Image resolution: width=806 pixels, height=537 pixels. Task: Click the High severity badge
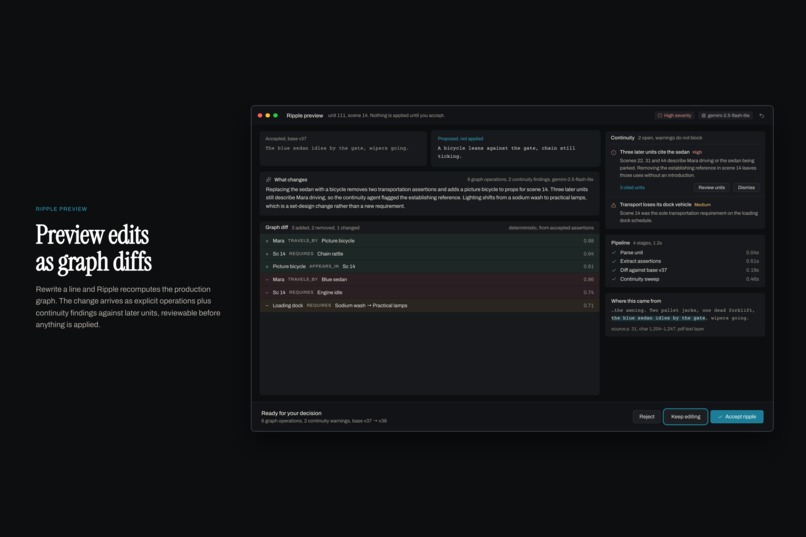674,116
